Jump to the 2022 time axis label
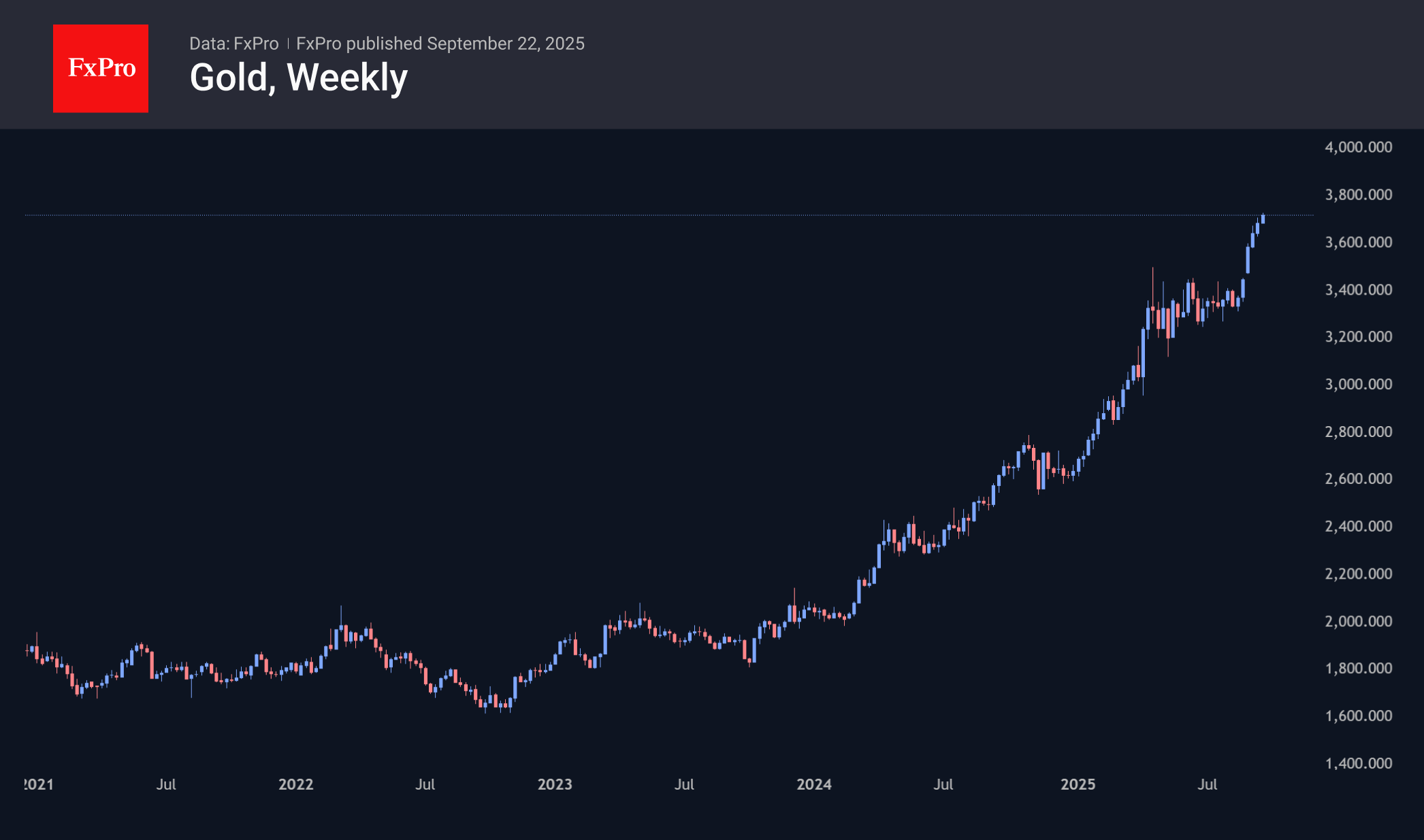 point(295,784)
